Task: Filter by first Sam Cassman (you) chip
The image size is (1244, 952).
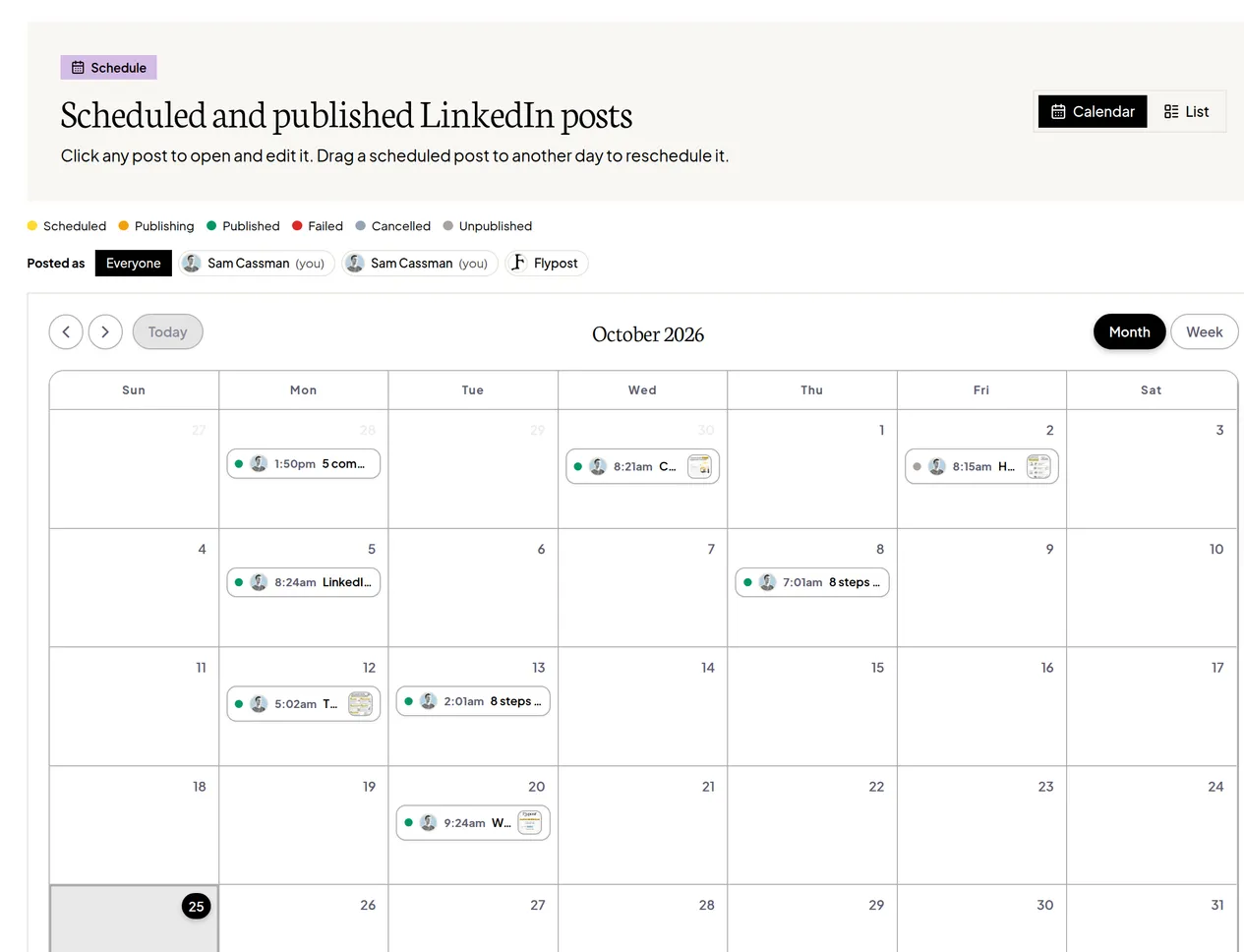Action: point(256,264)
